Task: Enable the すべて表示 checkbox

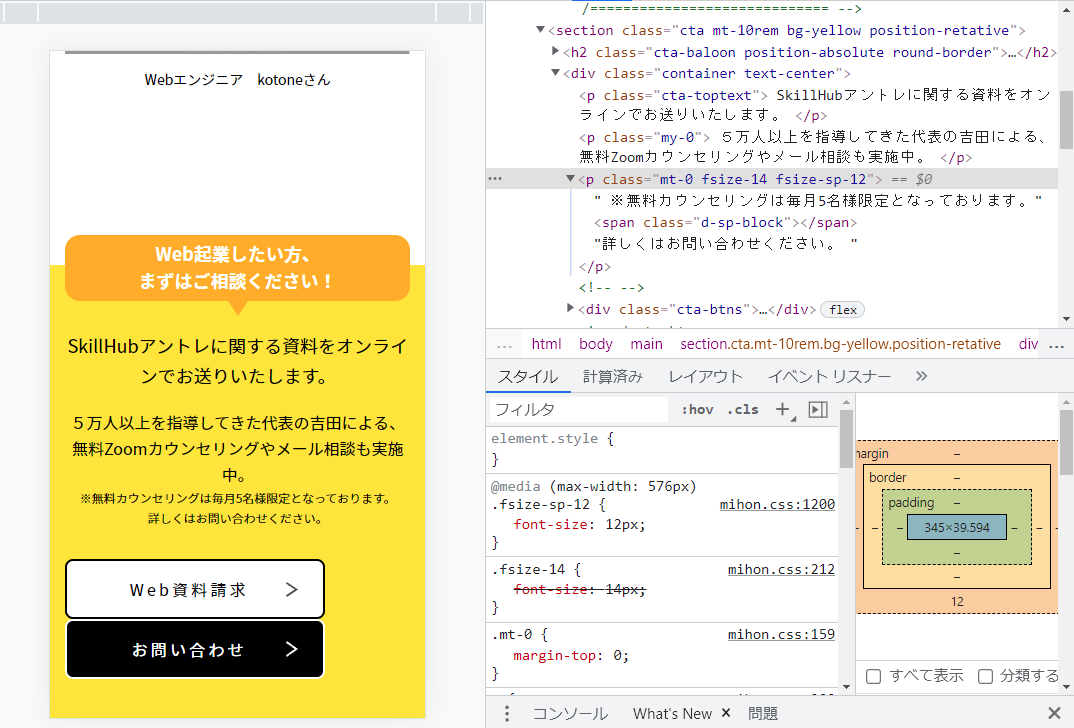Action: coord(873,677)
